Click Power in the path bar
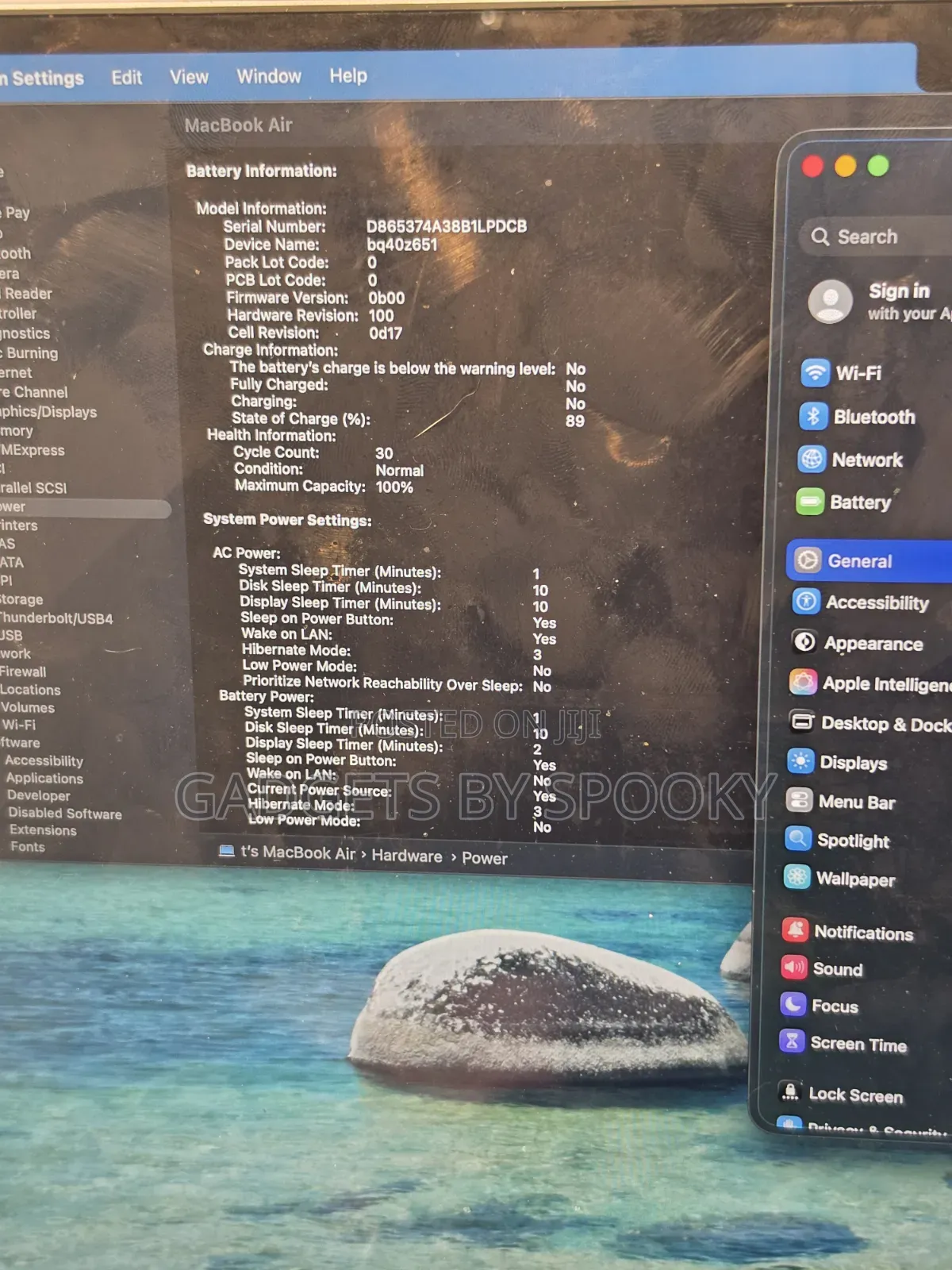 click(x=485, y=858)
